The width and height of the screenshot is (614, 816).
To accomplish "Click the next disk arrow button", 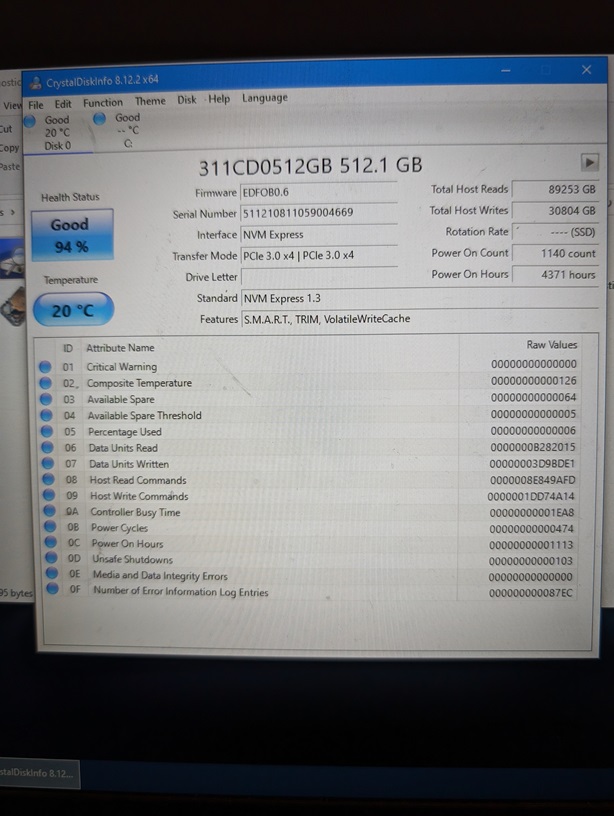I will 590,162.
